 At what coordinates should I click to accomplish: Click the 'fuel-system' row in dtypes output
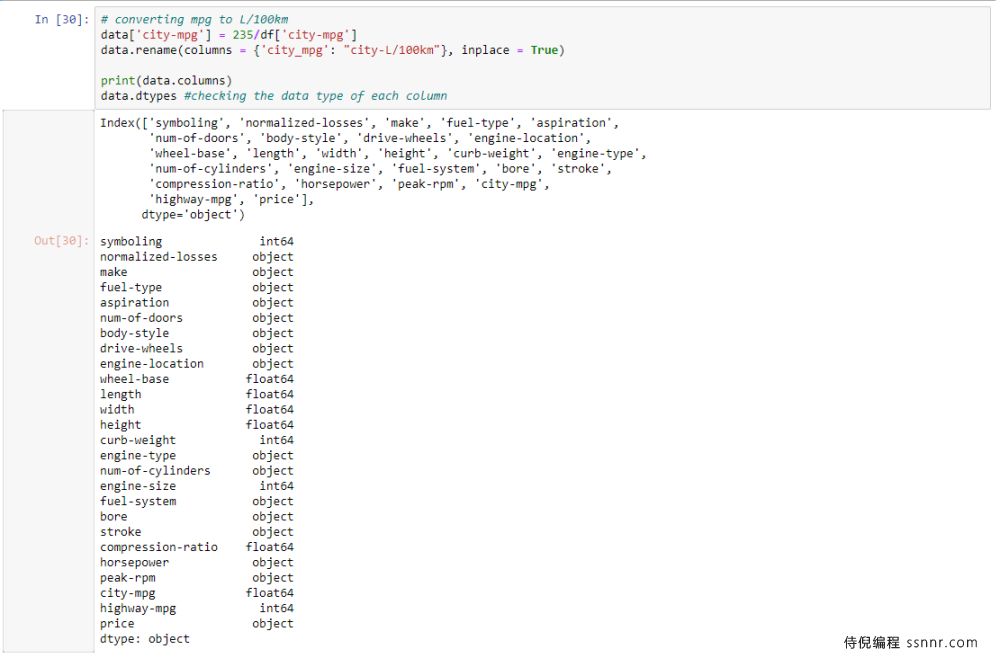pos(196,502)
